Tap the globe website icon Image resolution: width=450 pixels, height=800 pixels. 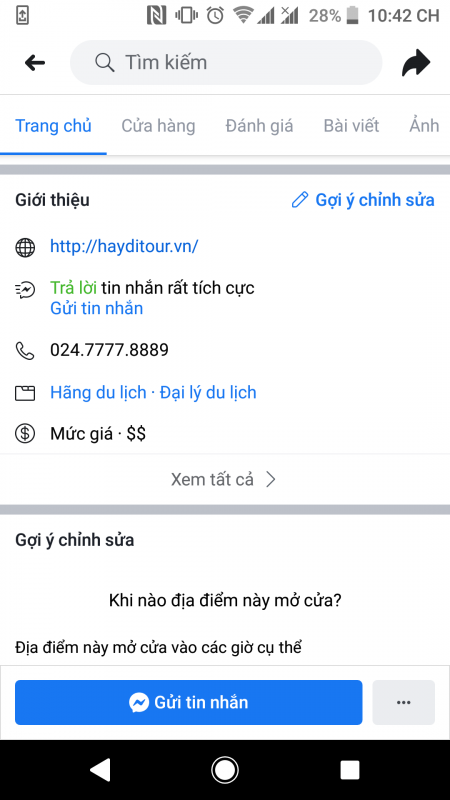[25, 247]
